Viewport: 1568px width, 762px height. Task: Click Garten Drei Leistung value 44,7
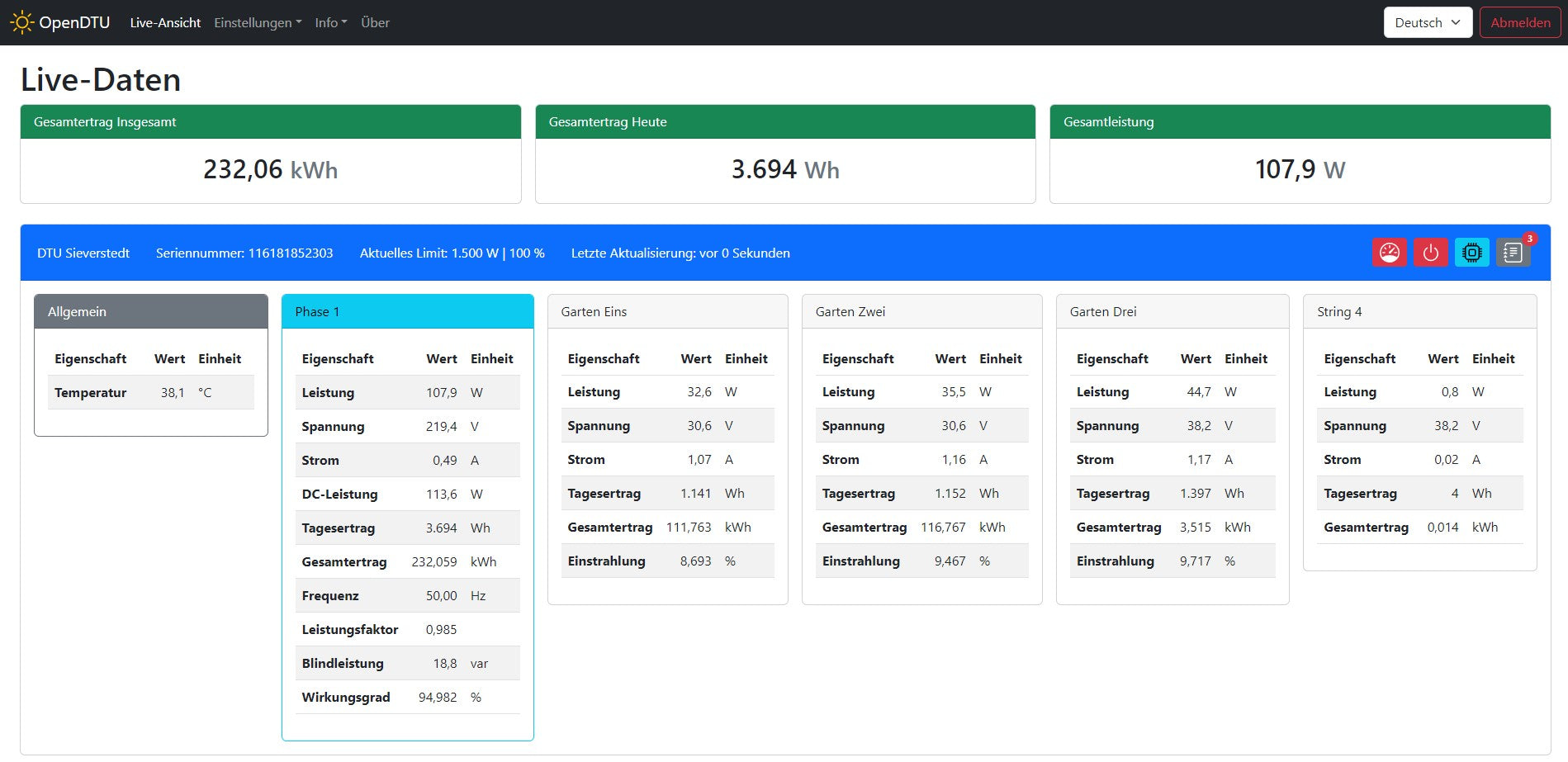point(1199,392)
